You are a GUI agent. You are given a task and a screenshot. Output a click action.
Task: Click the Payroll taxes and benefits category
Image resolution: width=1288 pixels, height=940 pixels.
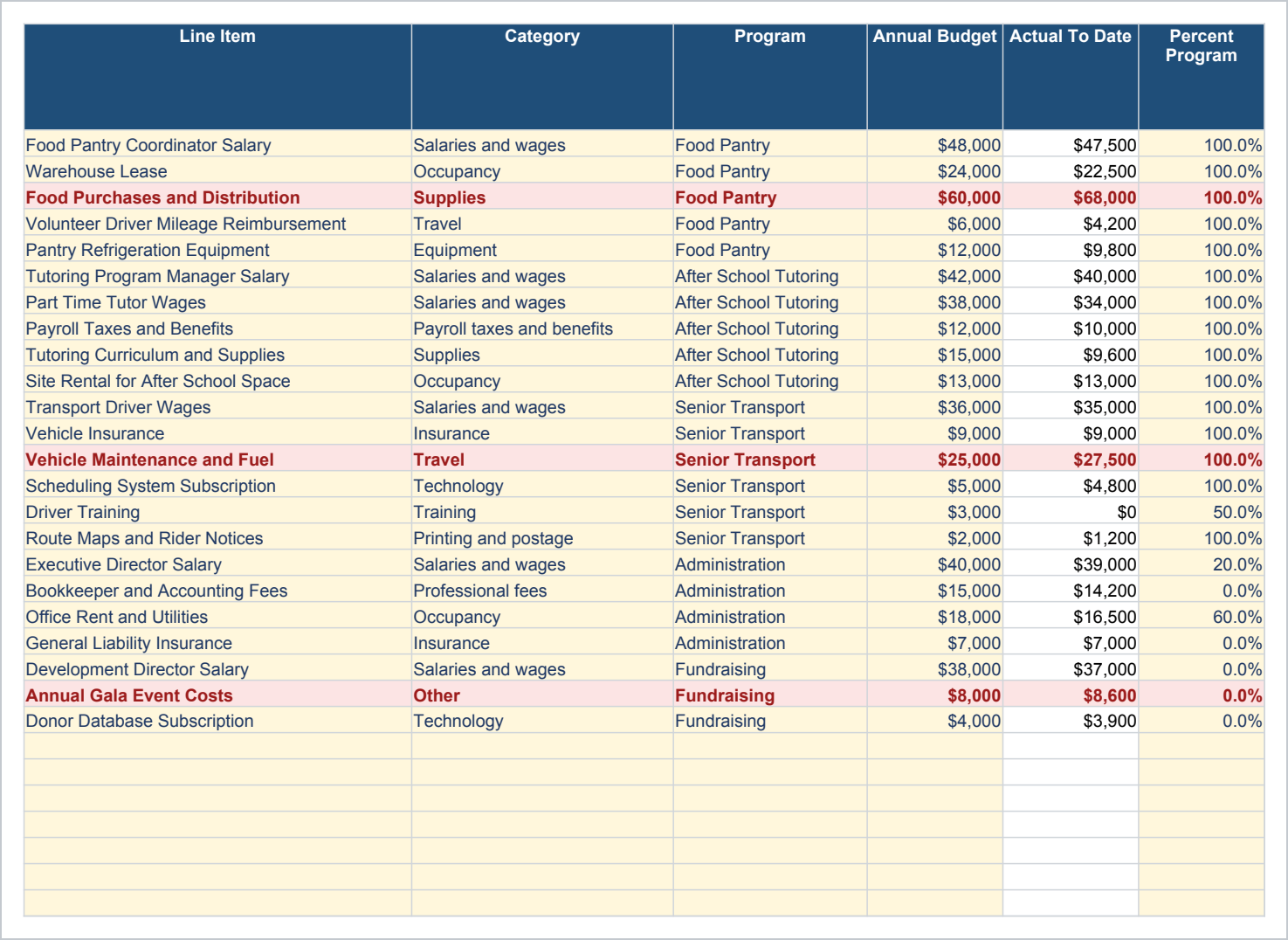coord(542,328)
